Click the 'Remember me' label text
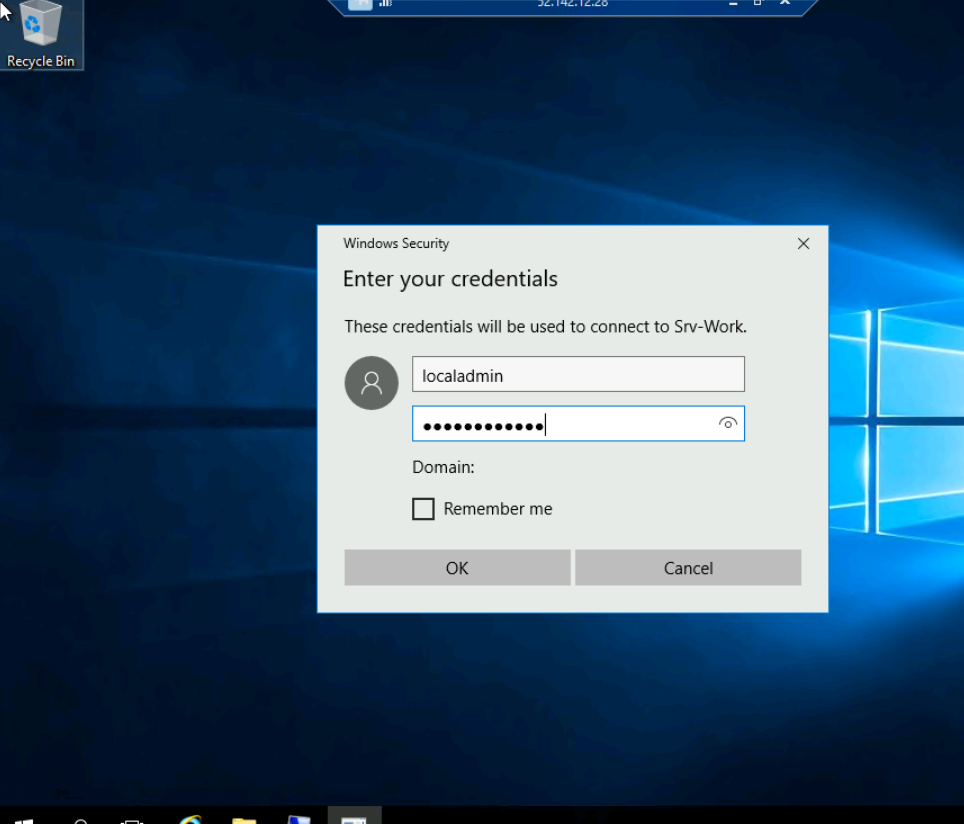The height and width of the screenshot is (824, 964). click(x=498, y=509)
